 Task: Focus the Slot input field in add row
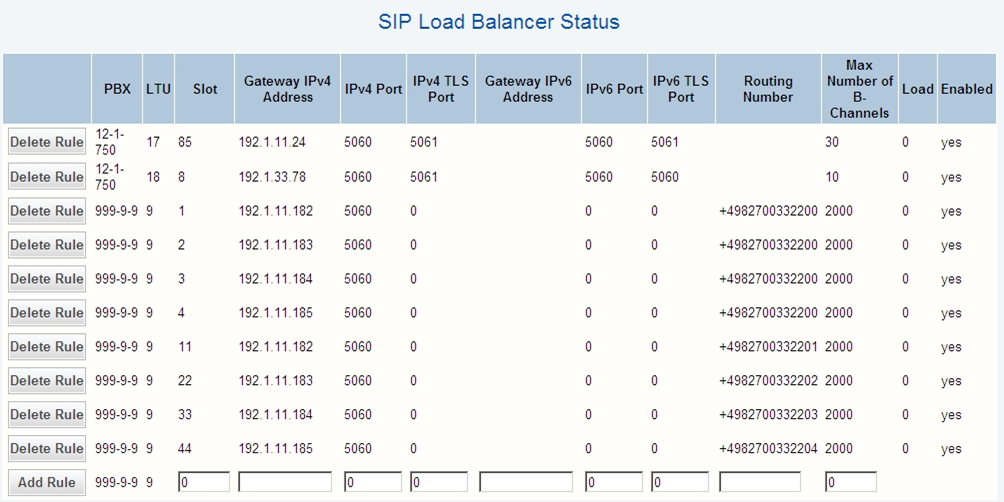[204, 482]
